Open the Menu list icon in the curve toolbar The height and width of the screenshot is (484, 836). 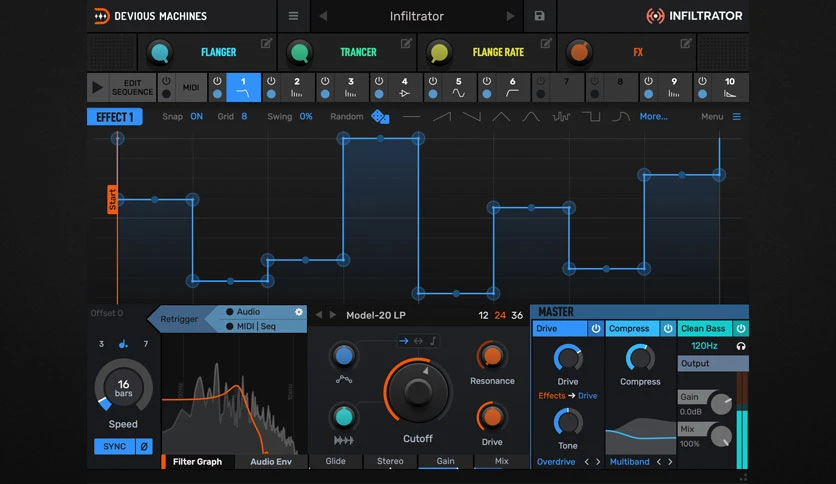[x=736, y=116]
